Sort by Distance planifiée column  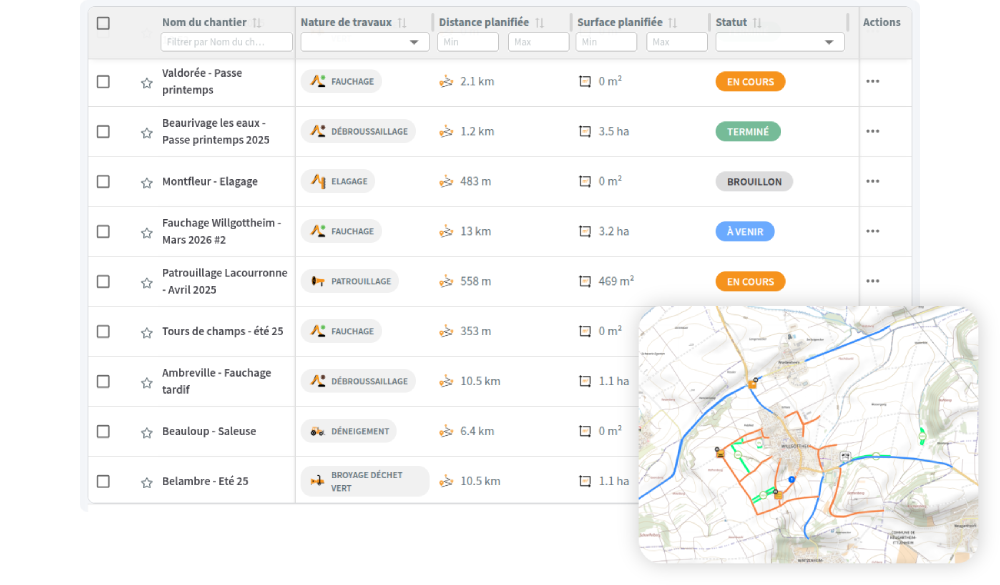coord(539,23)
